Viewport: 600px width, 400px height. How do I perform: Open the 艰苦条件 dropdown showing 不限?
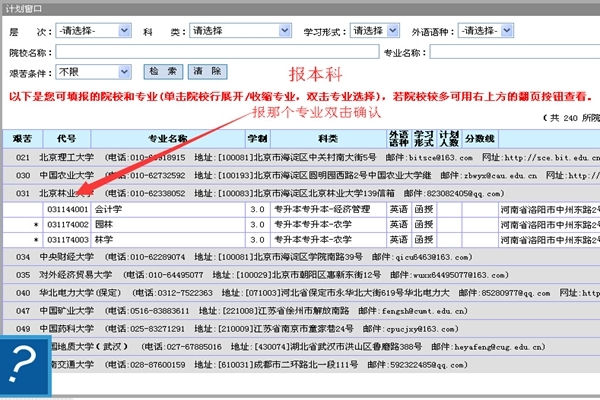(94, 72)
